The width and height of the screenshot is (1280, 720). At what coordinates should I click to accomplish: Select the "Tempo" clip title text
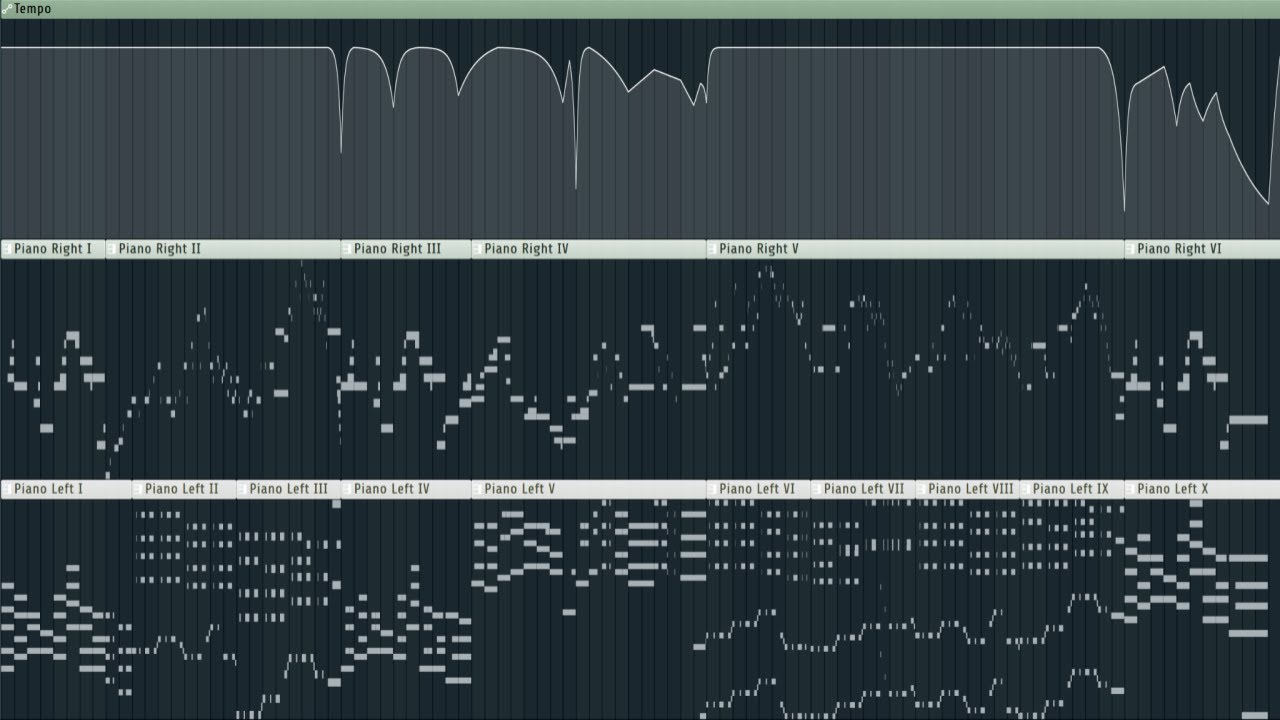click(32, 9)
